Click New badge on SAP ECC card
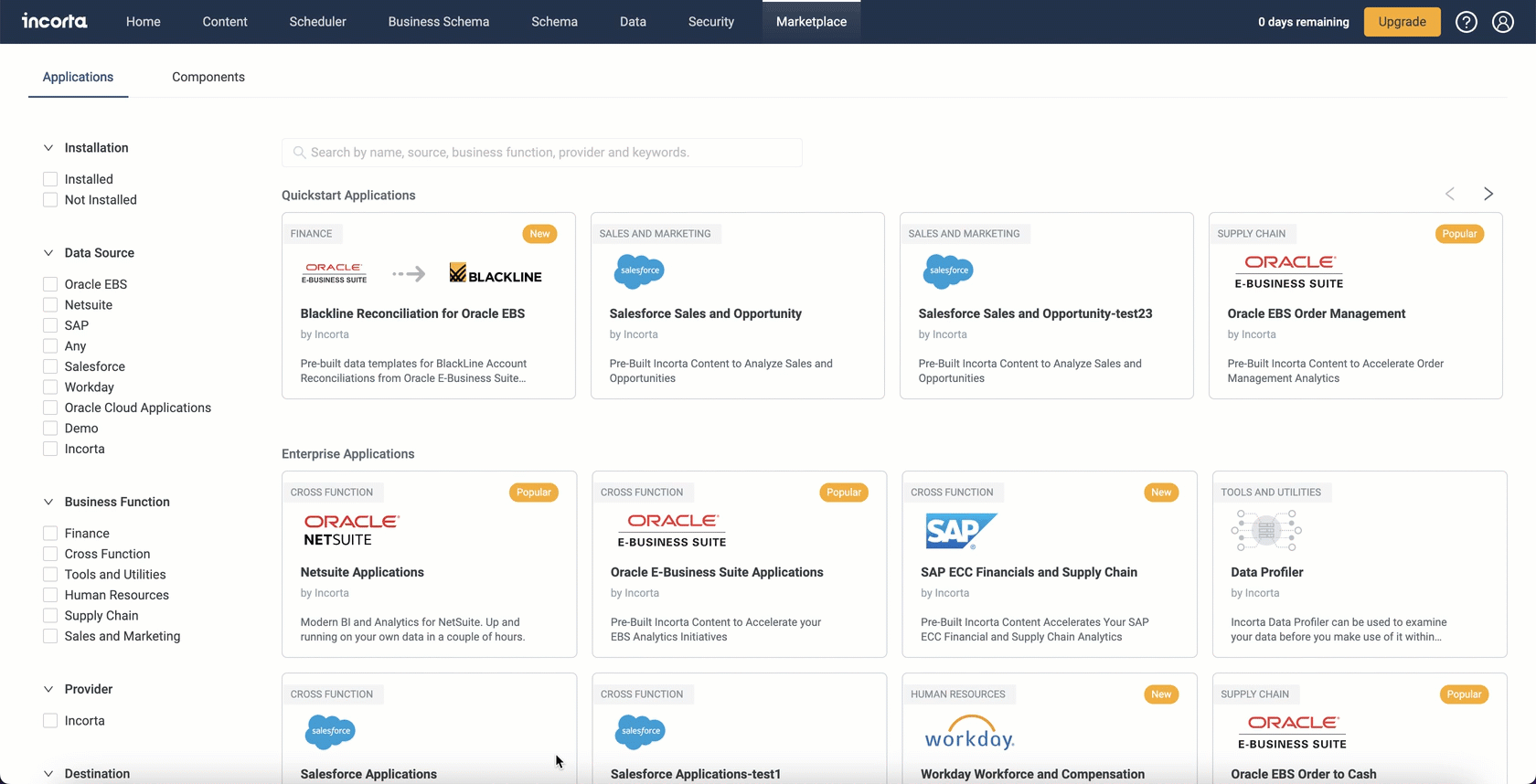Viewport: 1536px width, 784px height. 1161,493
